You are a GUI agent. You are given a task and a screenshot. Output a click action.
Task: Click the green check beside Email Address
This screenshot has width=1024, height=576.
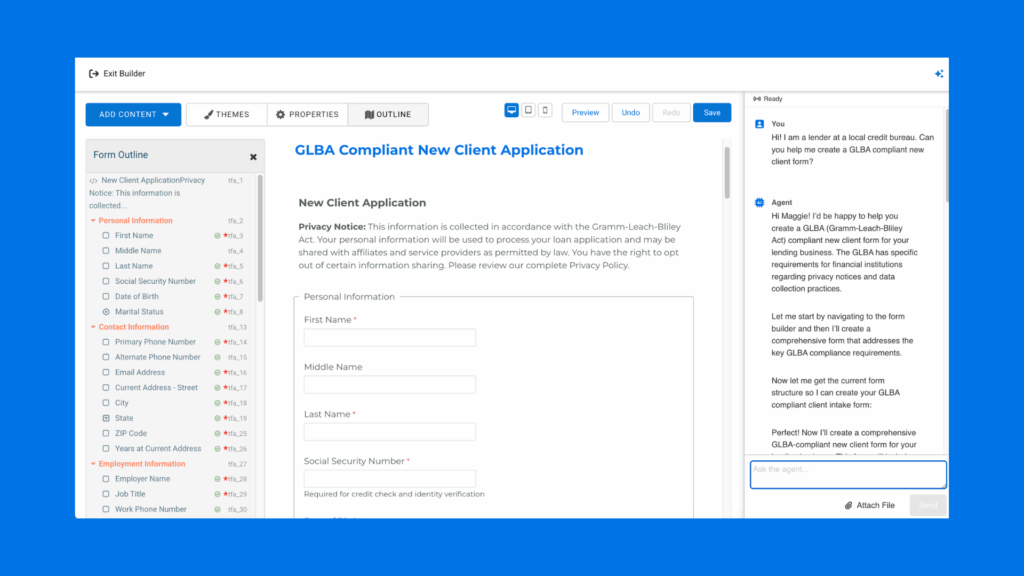(217, 372)
